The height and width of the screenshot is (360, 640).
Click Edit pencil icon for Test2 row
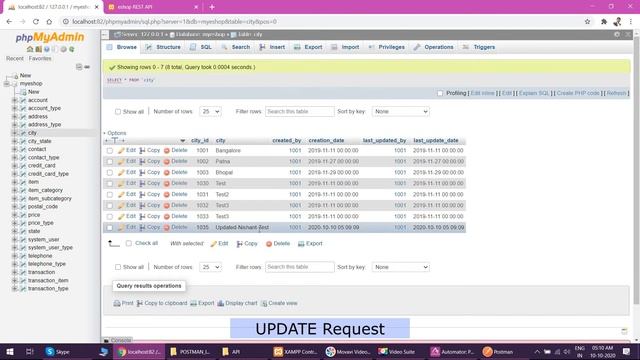point(121,195)
